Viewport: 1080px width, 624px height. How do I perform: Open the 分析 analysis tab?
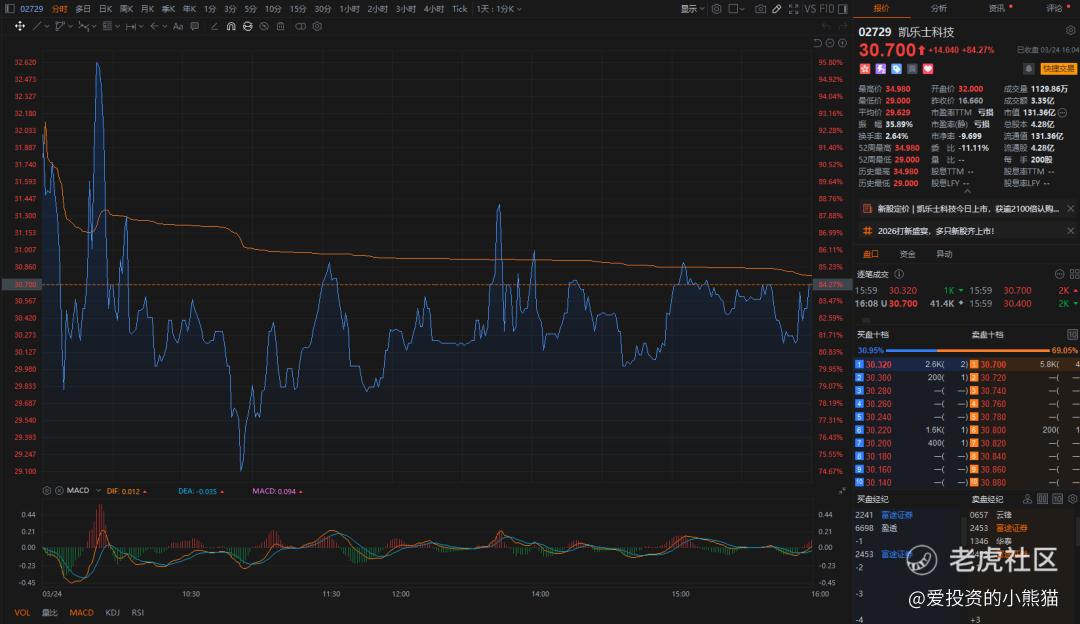pos(939,8)
